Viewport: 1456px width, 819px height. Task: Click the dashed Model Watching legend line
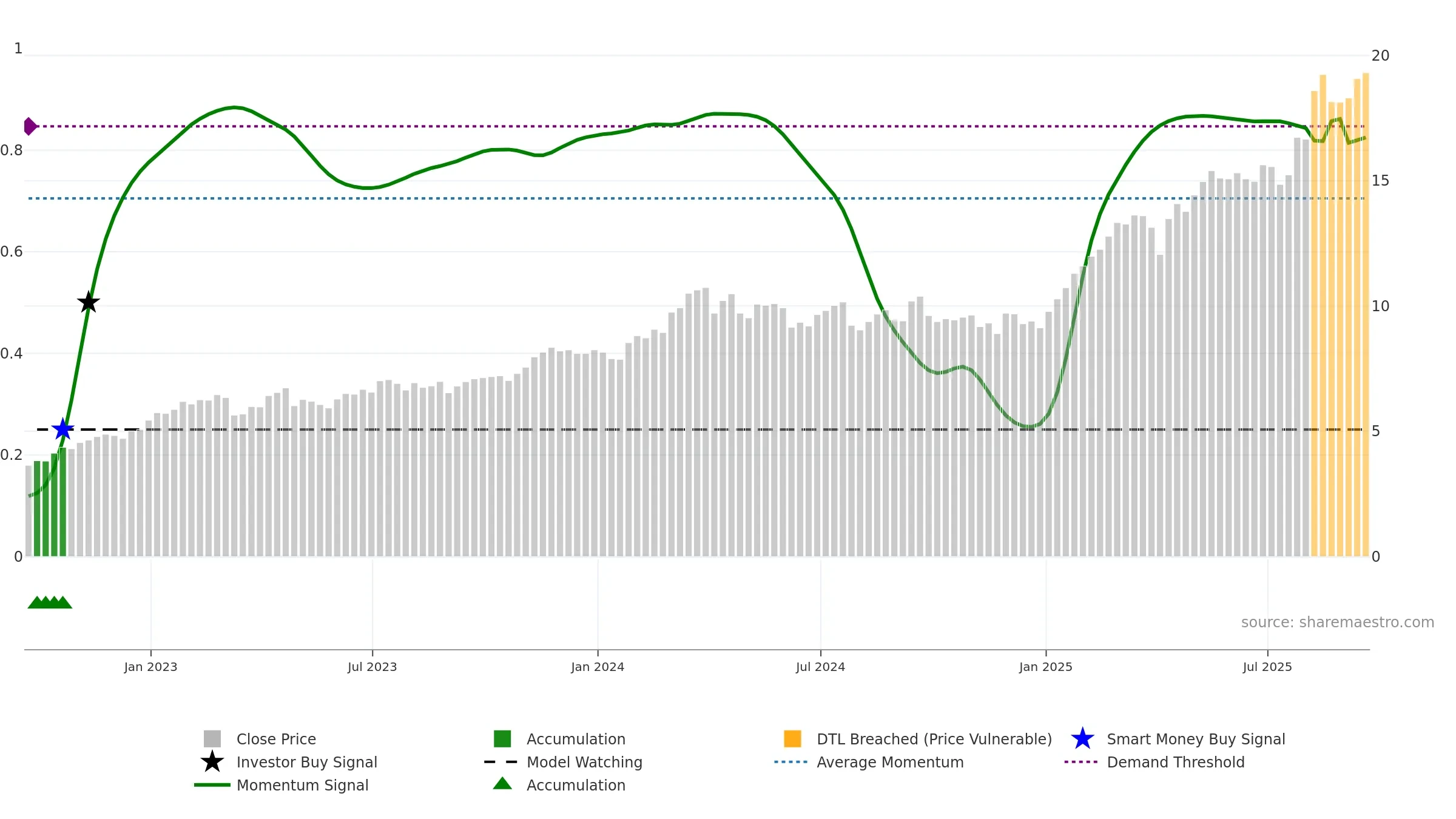501,762
